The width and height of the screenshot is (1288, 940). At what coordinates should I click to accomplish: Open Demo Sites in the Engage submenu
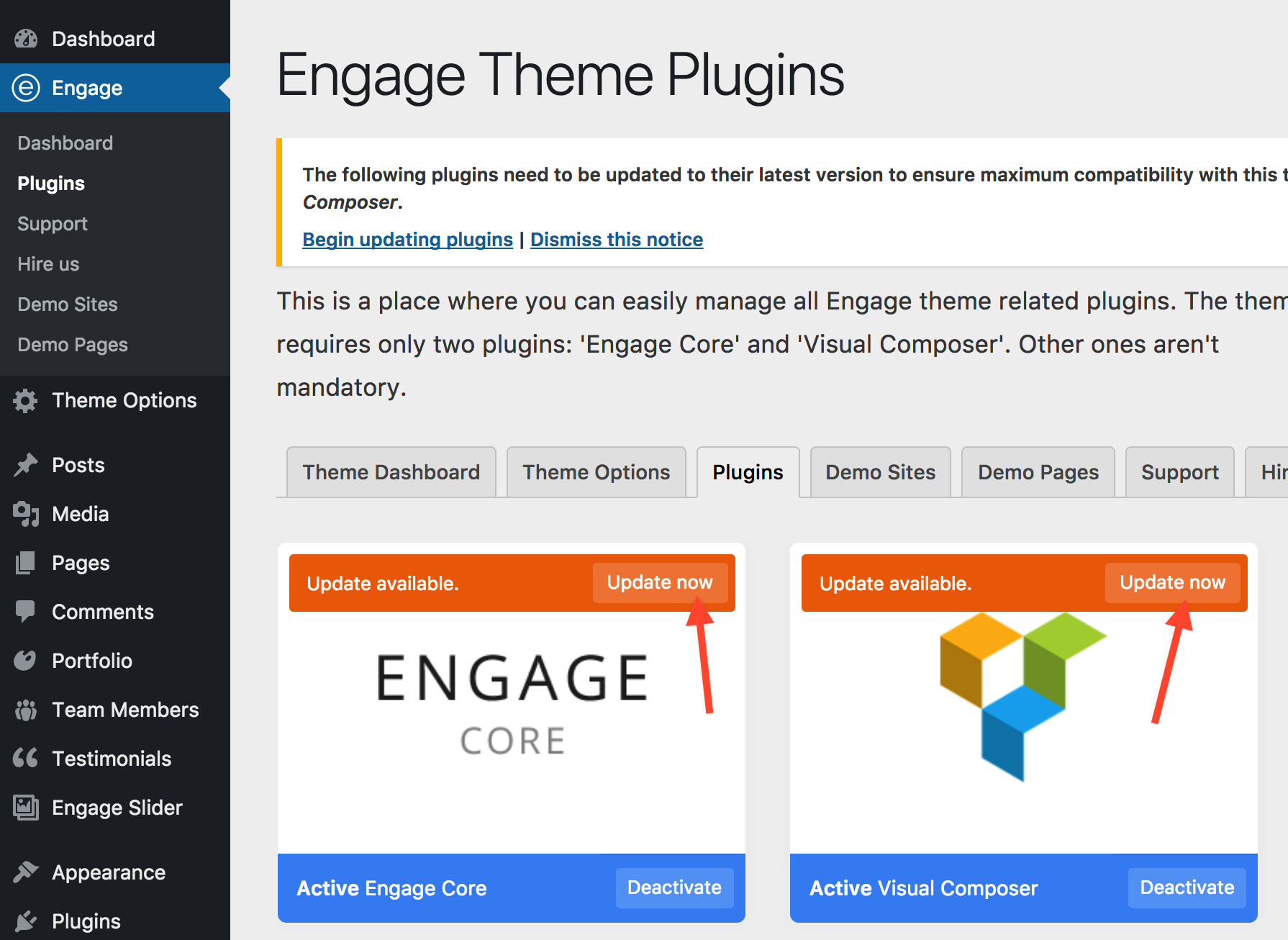click(68, 304)
